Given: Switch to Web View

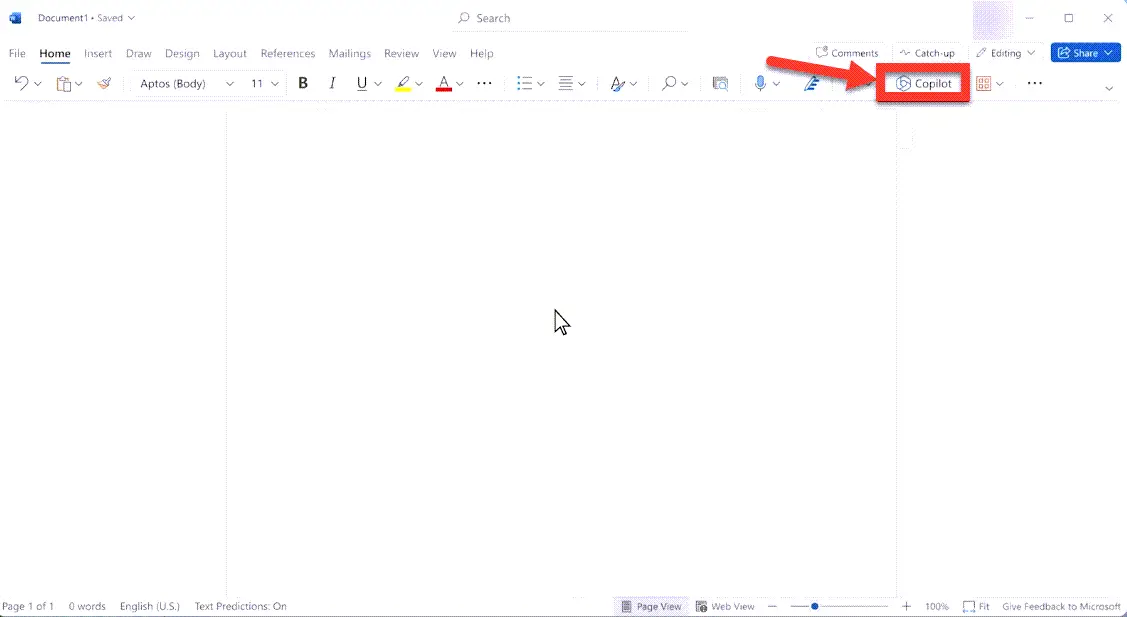Looking at the screenshot, I should click(725, 606).
